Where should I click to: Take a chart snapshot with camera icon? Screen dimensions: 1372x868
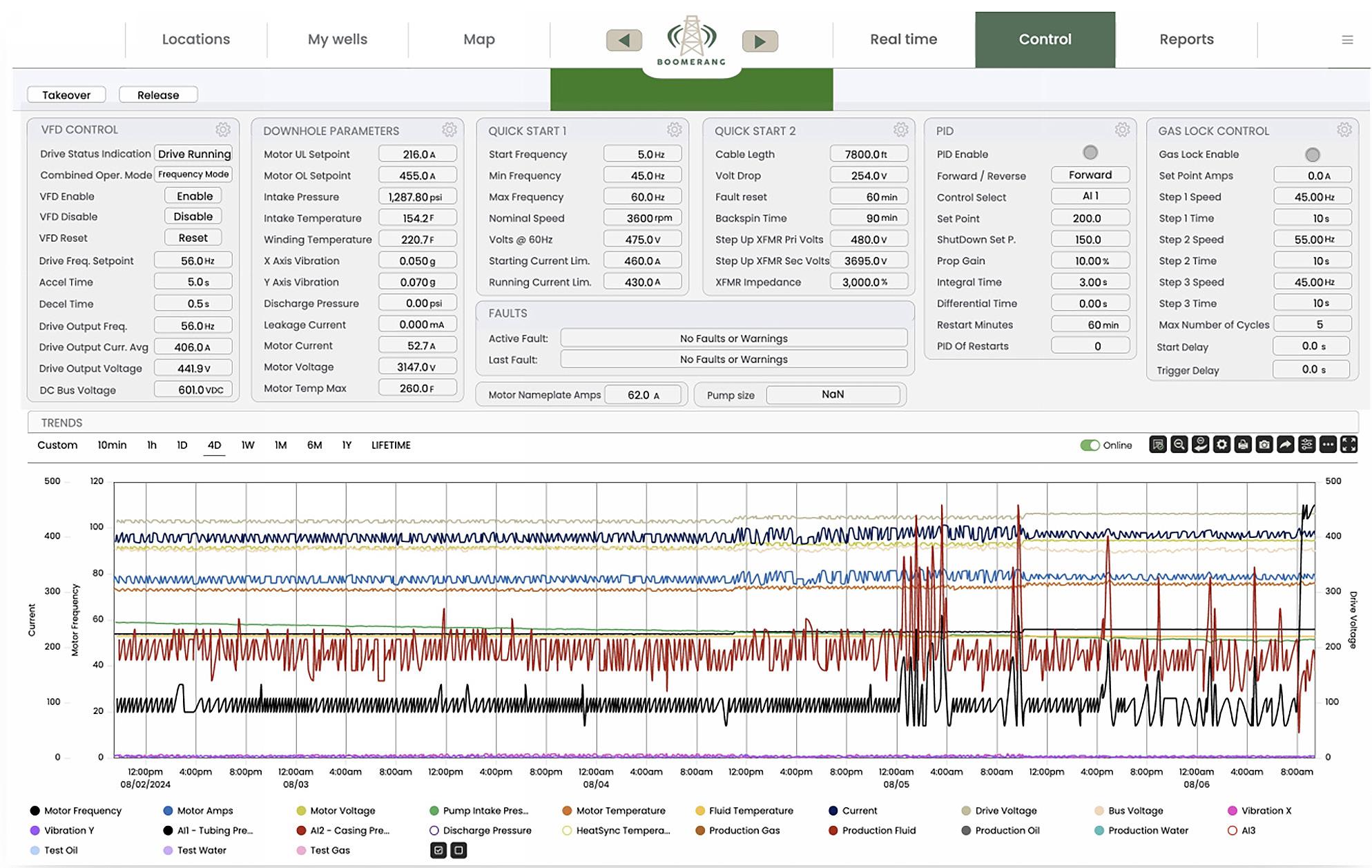click(1264, 445)
